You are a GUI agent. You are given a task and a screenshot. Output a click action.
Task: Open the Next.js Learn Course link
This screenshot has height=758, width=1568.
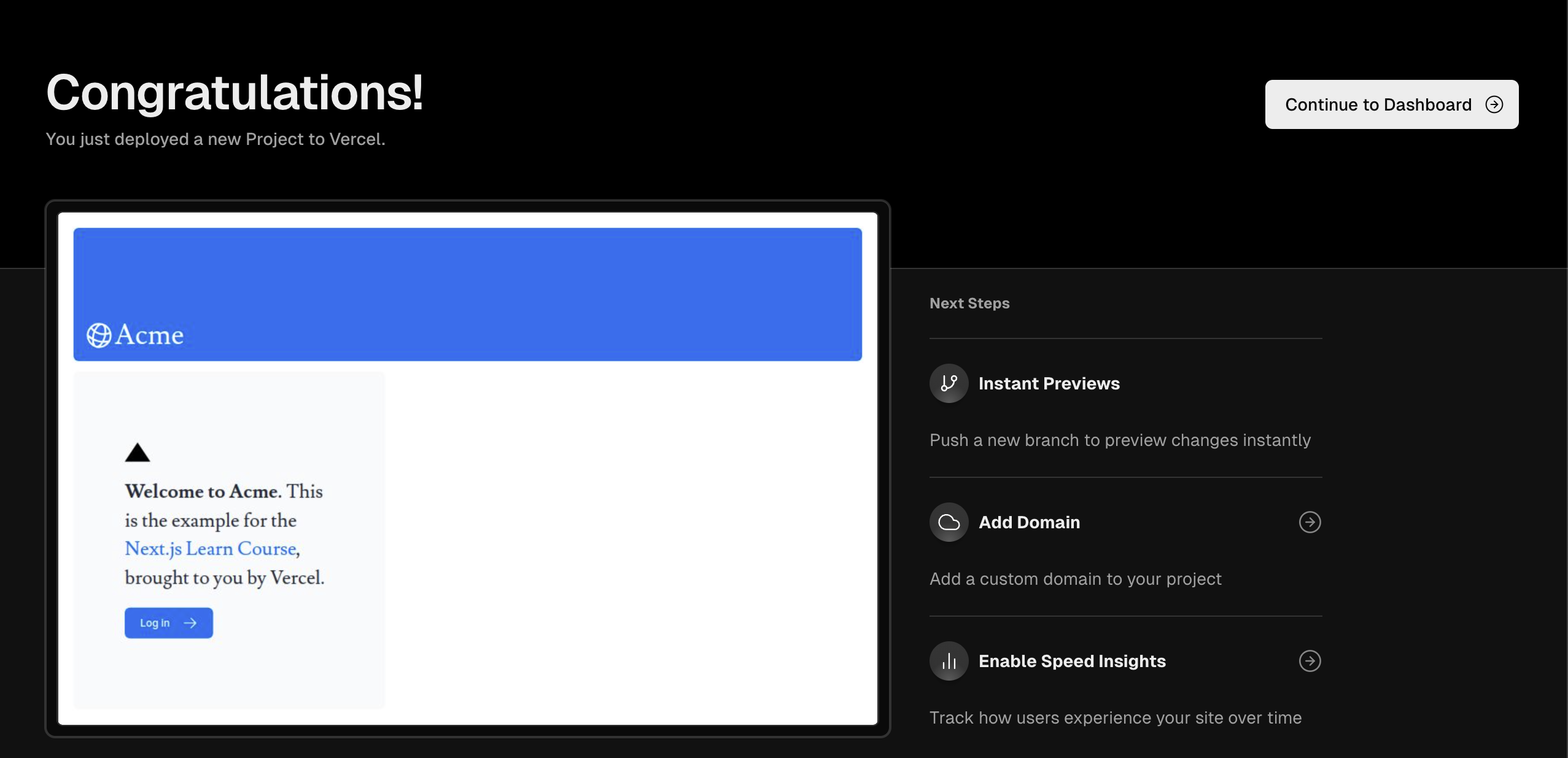212,549
